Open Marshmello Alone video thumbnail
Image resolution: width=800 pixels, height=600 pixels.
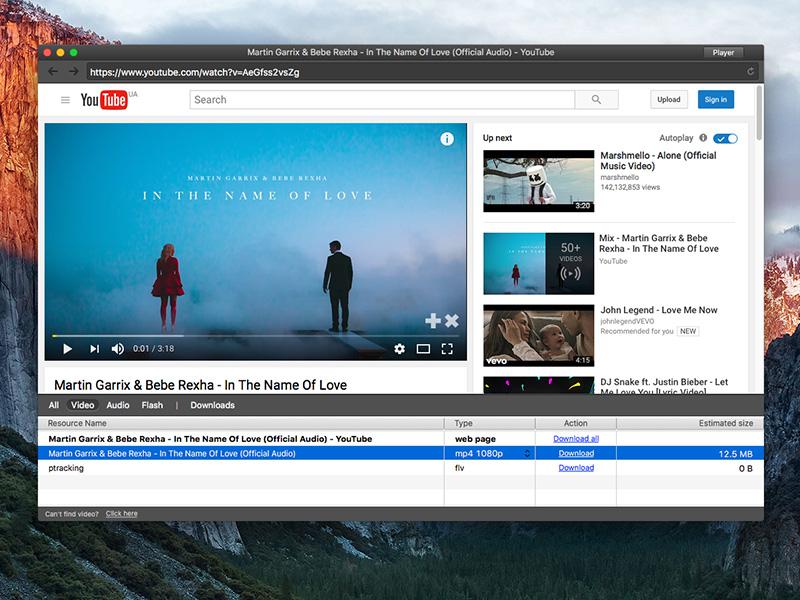click(x=539, y=181)
